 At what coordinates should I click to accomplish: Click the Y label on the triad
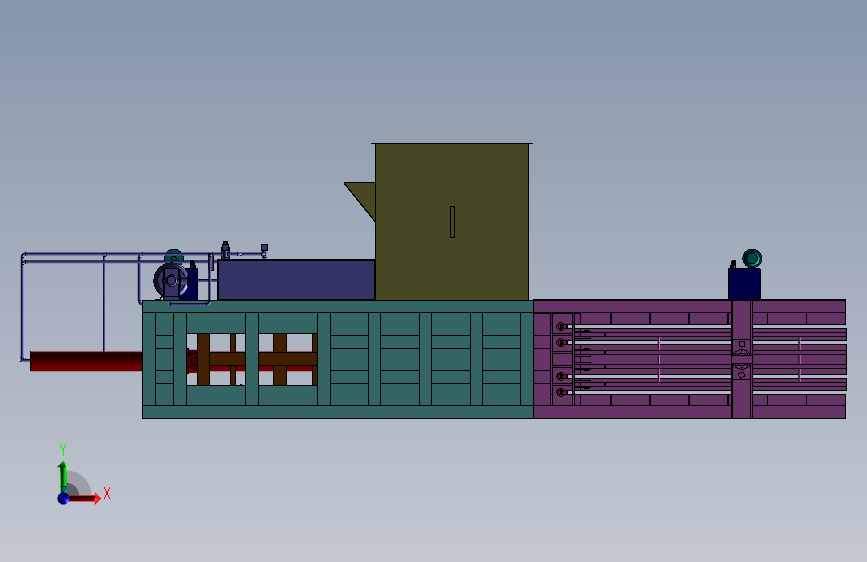(63, 449)
